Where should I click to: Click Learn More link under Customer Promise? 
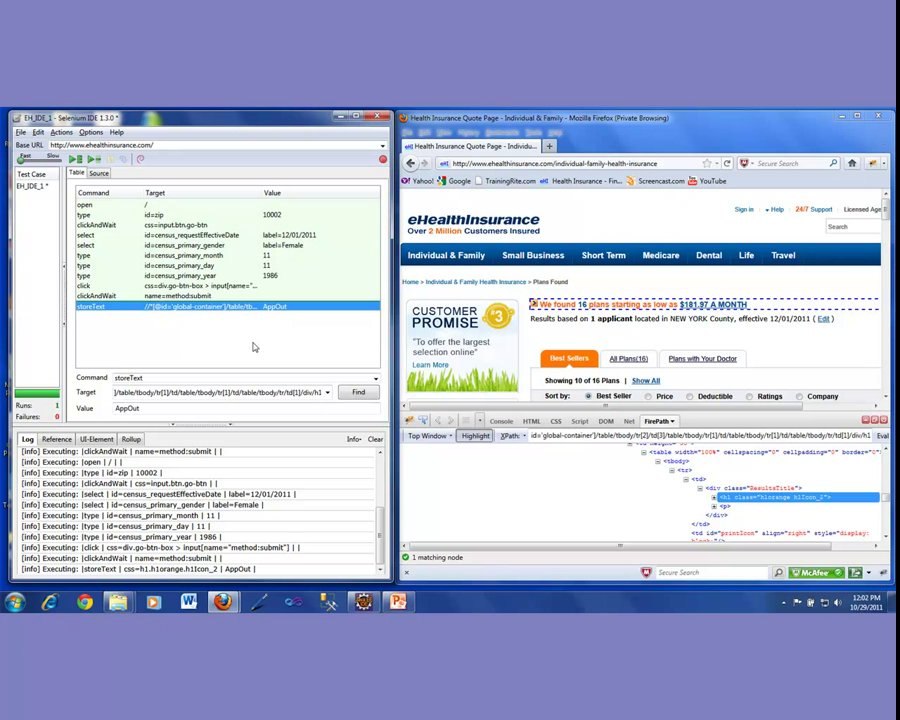(430, 365)
